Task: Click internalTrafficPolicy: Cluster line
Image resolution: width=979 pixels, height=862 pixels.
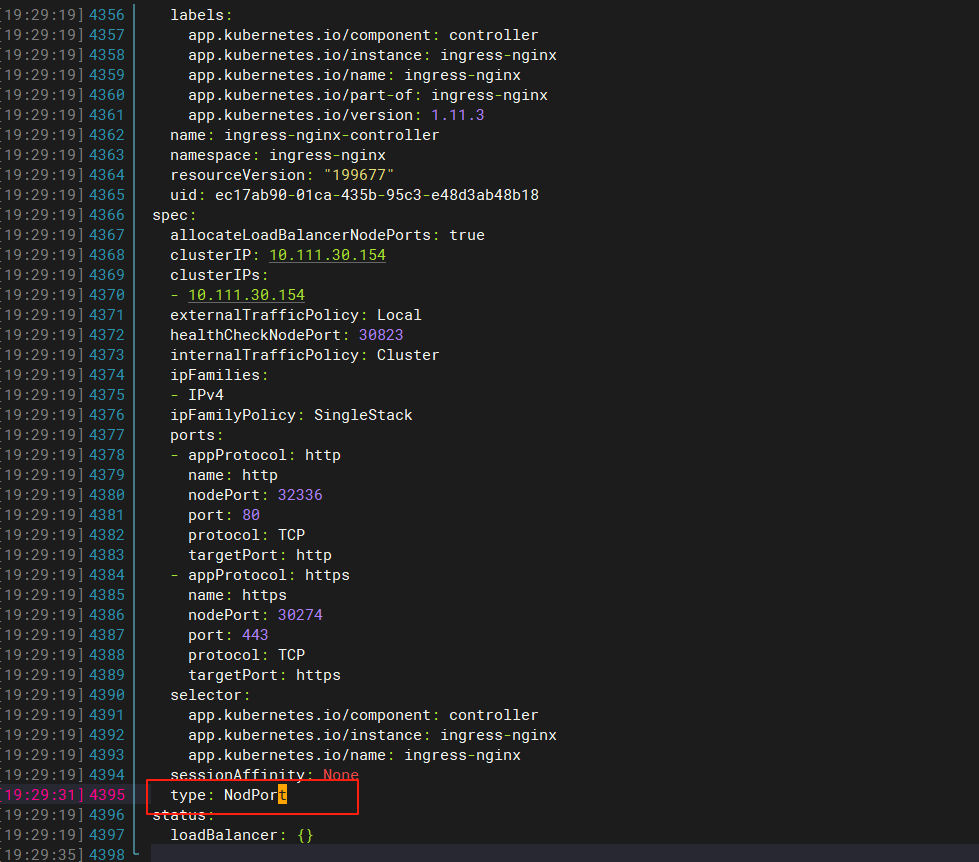Action: (305, 355)
